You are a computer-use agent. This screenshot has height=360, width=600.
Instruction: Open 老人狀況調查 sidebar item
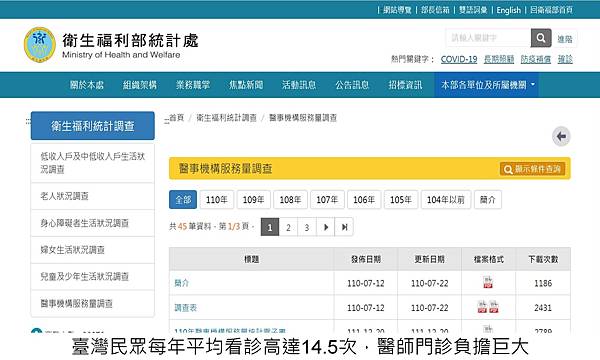point(93,196)
